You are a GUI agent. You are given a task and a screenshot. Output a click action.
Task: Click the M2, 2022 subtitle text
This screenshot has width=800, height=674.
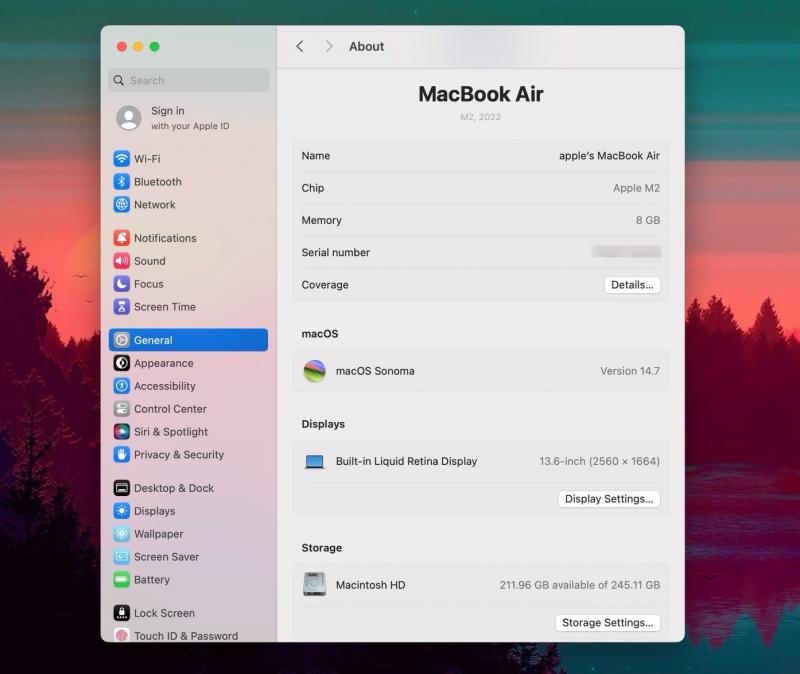[x=481, y=117]
